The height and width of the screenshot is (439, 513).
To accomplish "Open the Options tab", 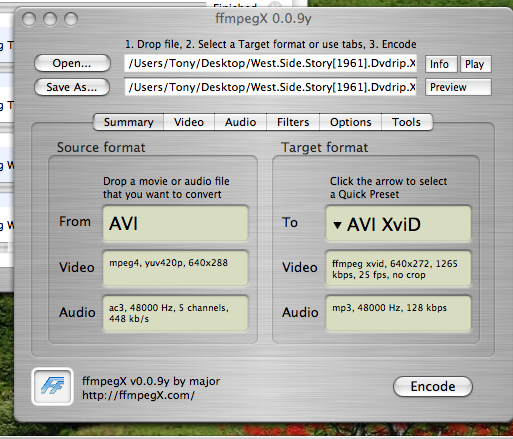I will 350,122.
